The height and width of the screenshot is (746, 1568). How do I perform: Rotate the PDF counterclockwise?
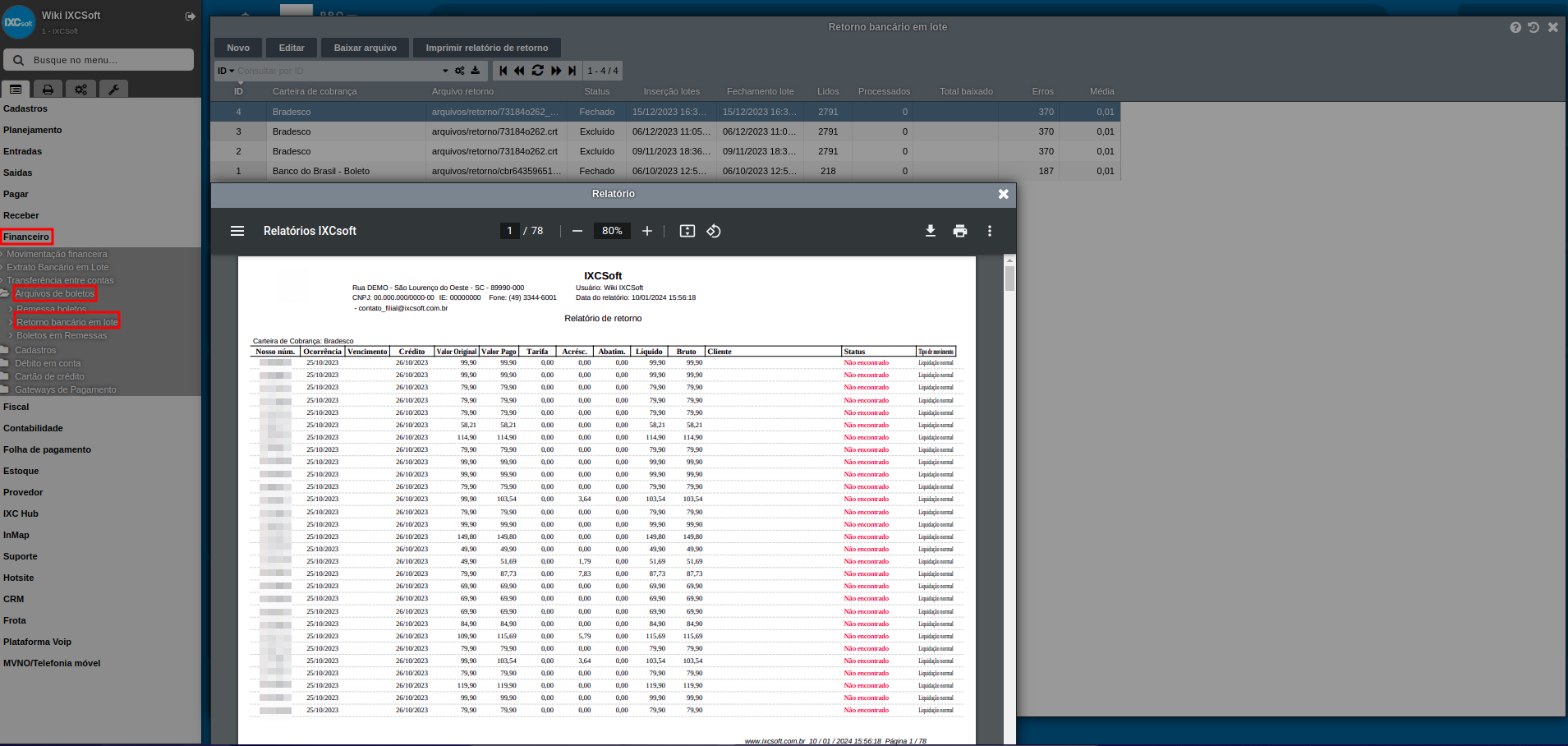click(714, 231)
